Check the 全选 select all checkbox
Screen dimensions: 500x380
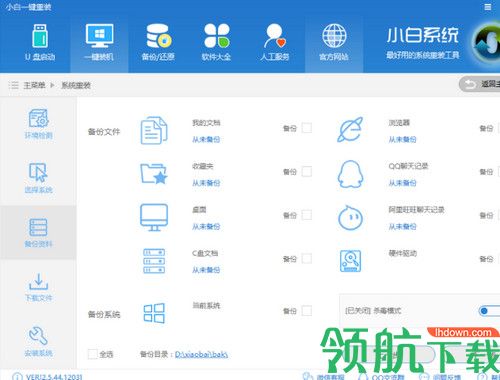pyautogui.click(x=93, y=354)
